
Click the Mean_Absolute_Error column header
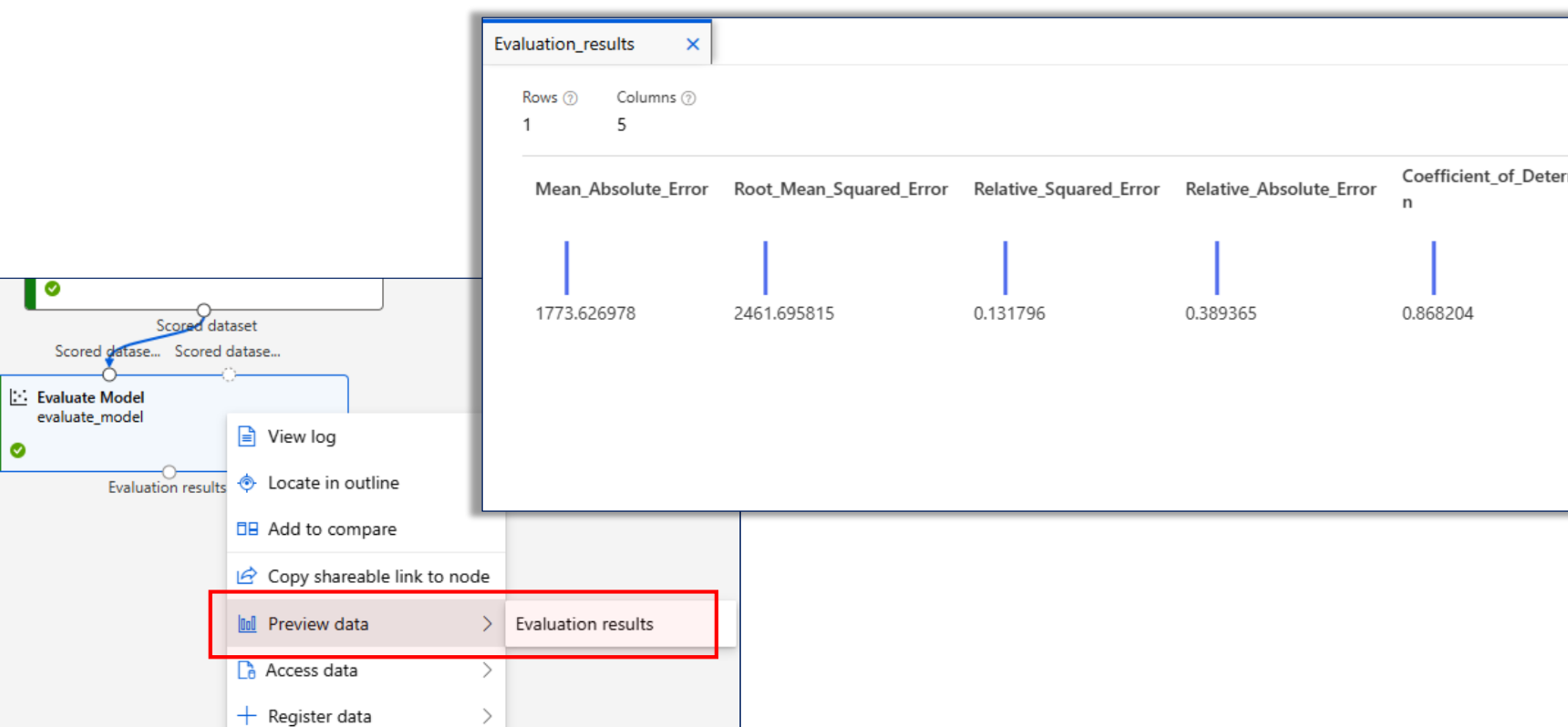tap(621, 189)
